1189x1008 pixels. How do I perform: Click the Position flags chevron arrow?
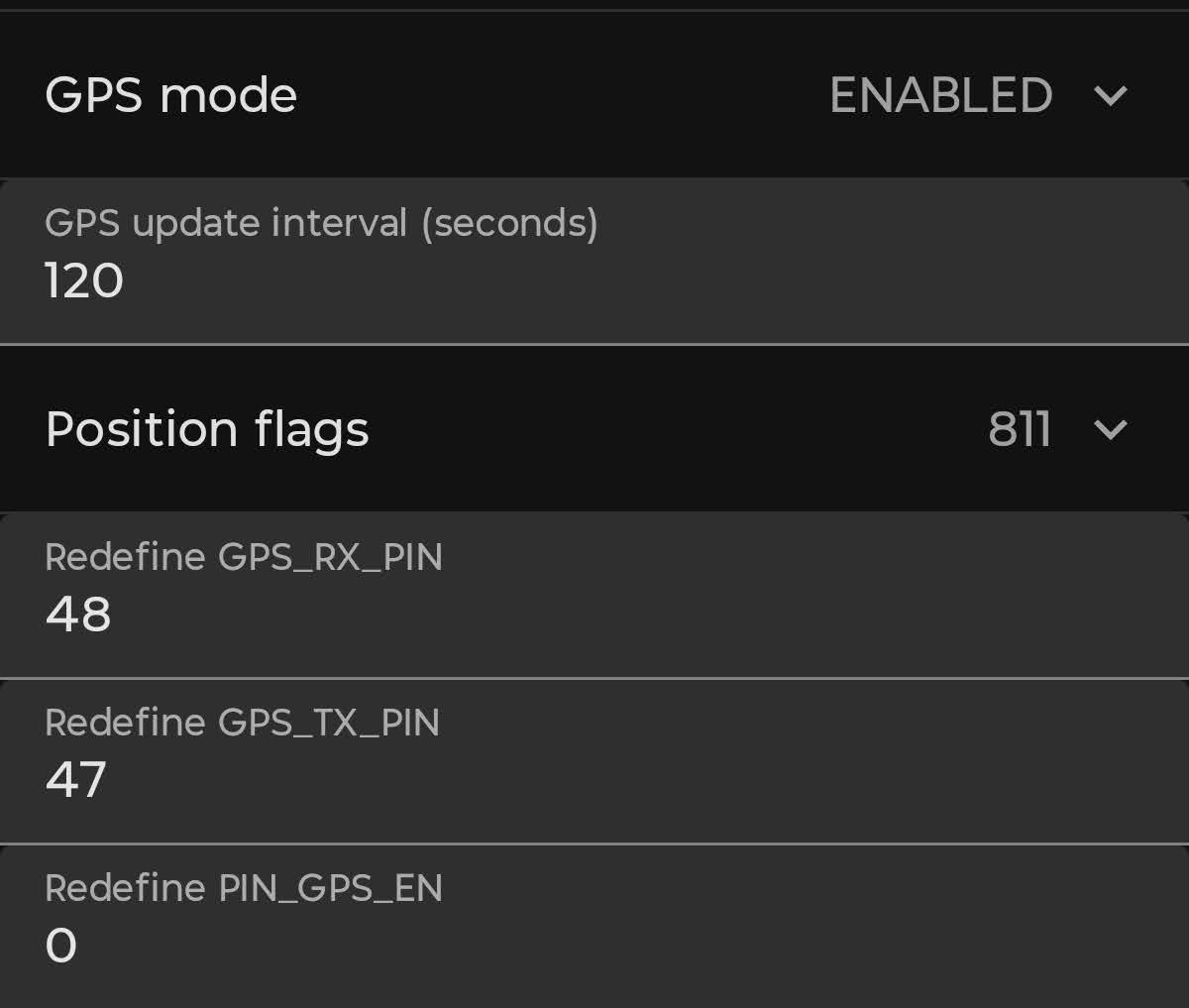point(1110,430)
